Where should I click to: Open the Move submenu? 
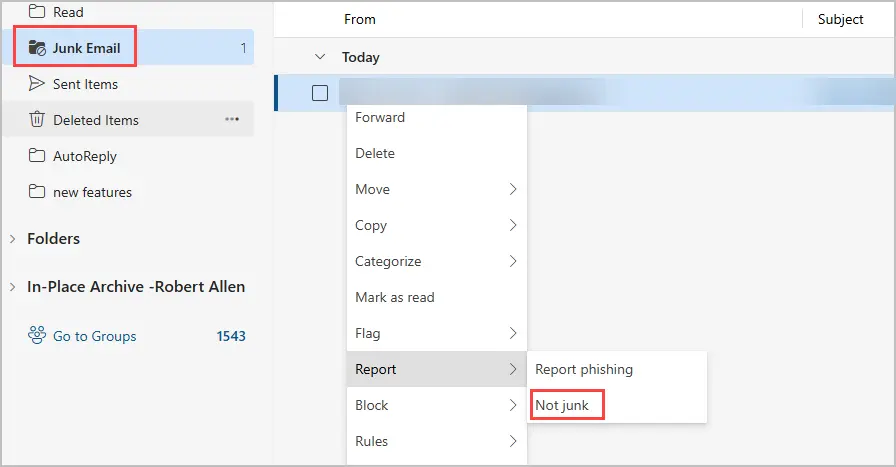[436, 189]
